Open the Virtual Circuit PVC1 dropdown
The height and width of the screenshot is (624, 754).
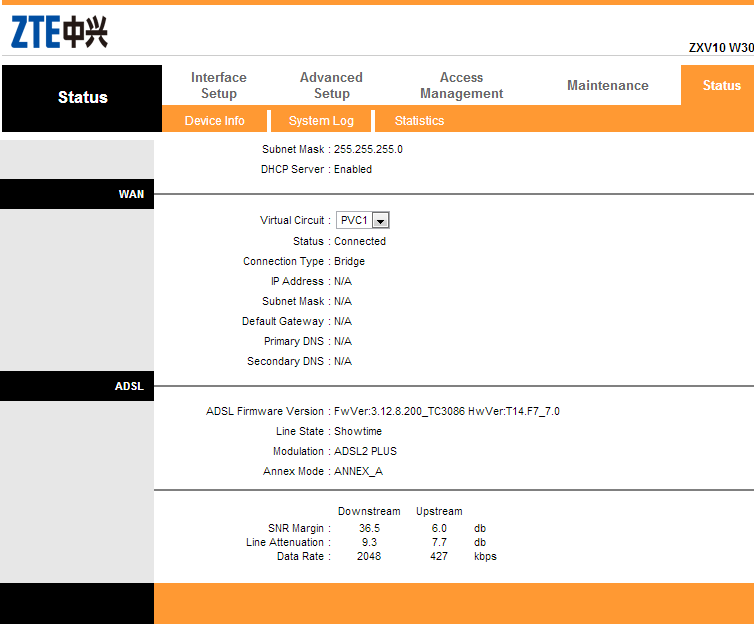coord(363,220)
